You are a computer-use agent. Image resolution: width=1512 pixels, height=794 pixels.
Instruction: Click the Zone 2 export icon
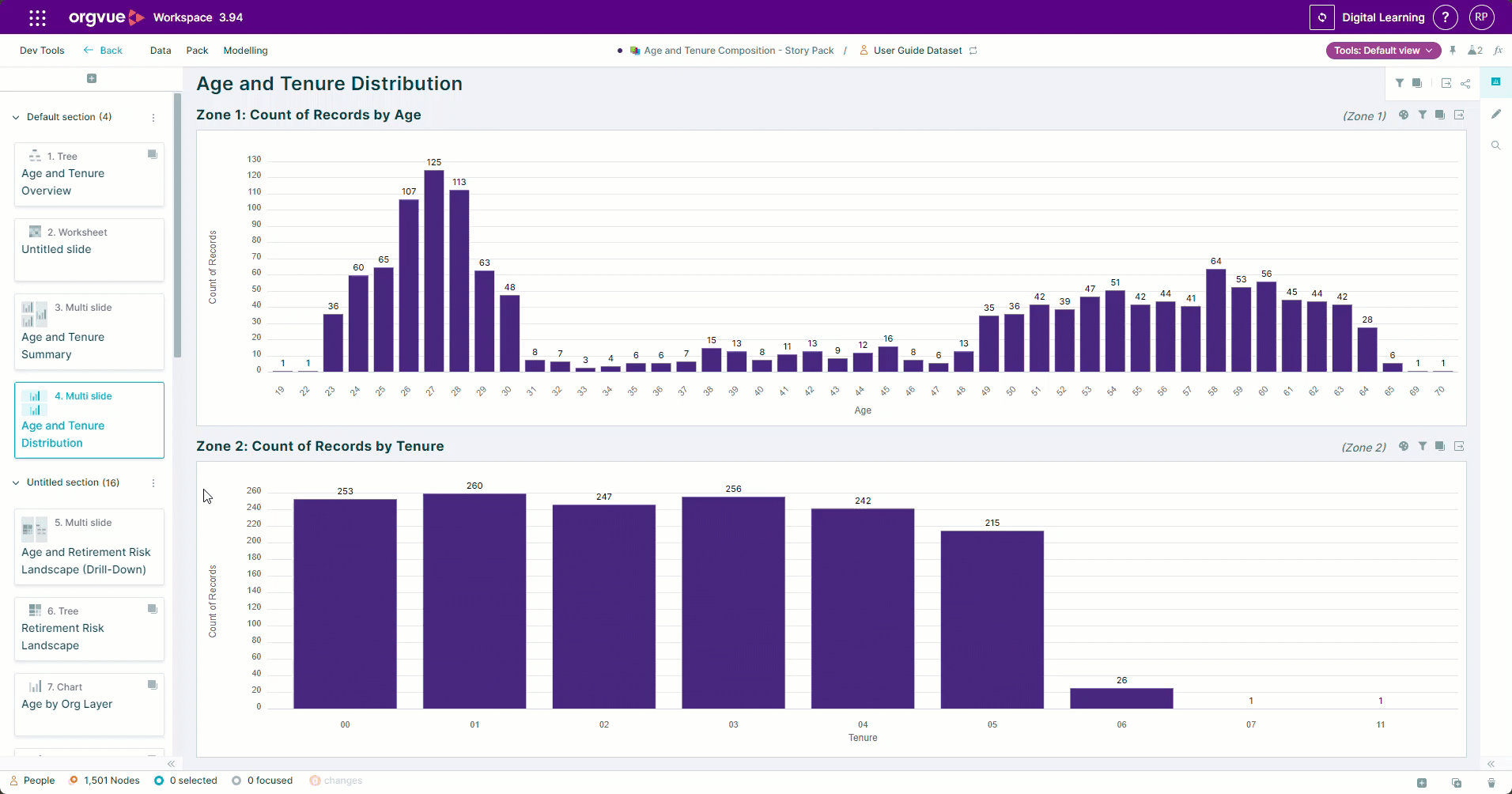1459,446
